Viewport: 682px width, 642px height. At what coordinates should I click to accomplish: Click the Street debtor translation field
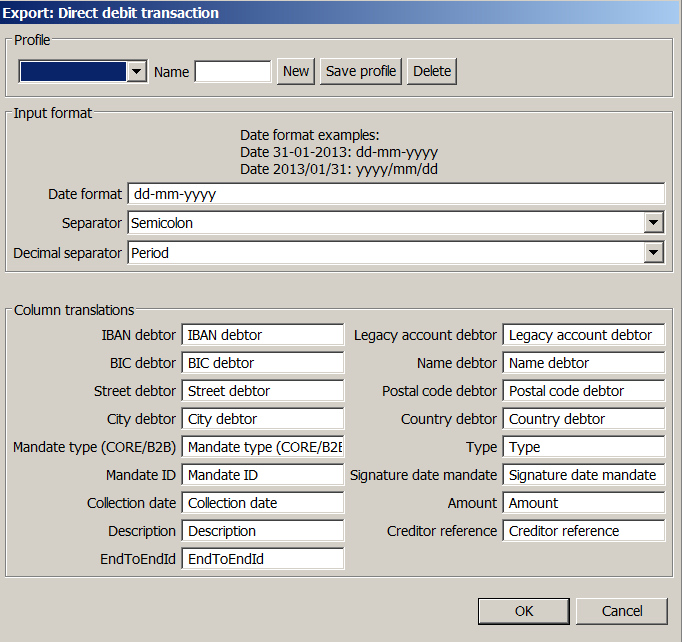(263, 391)
